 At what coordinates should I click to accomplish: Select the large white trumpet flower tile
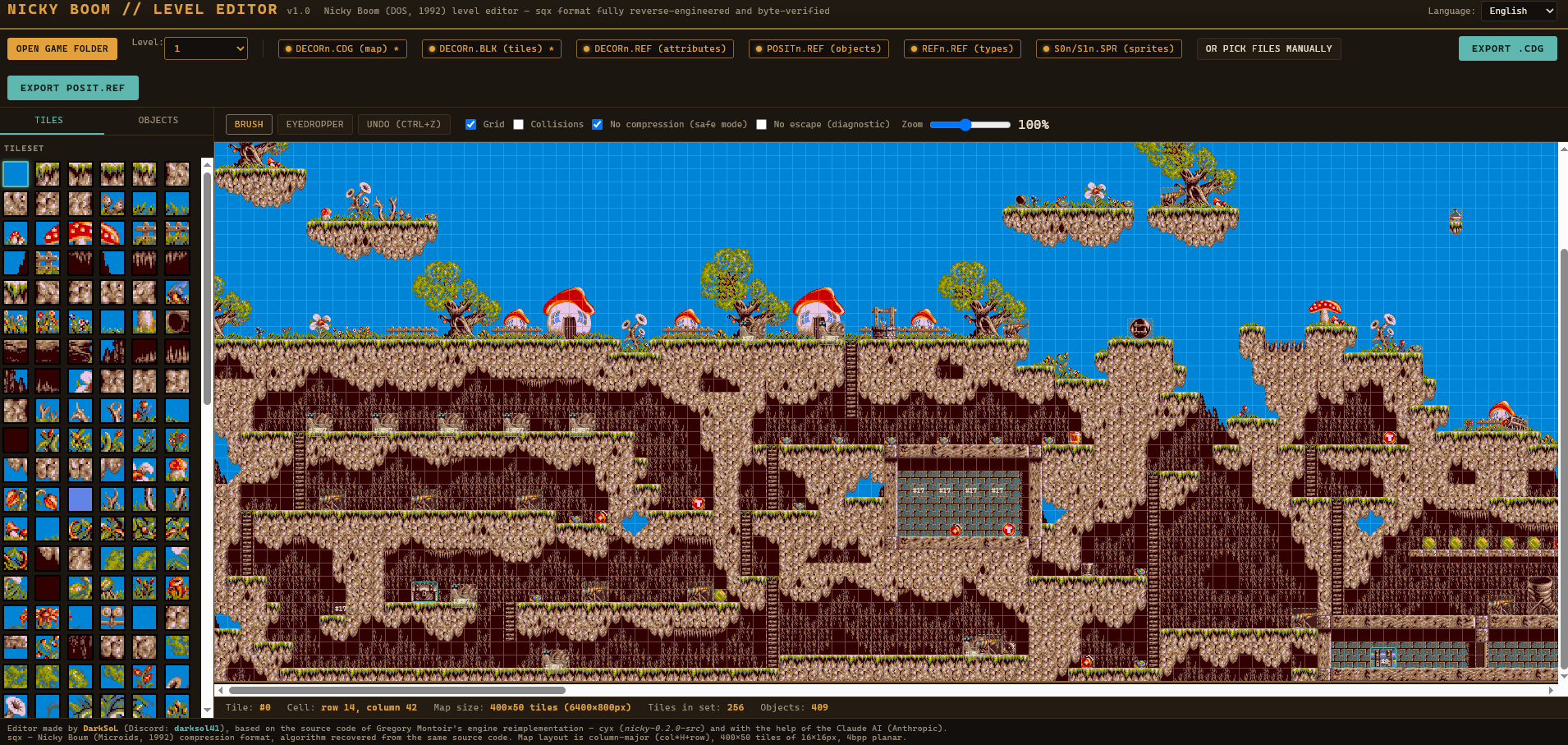[x=15, y=706]
